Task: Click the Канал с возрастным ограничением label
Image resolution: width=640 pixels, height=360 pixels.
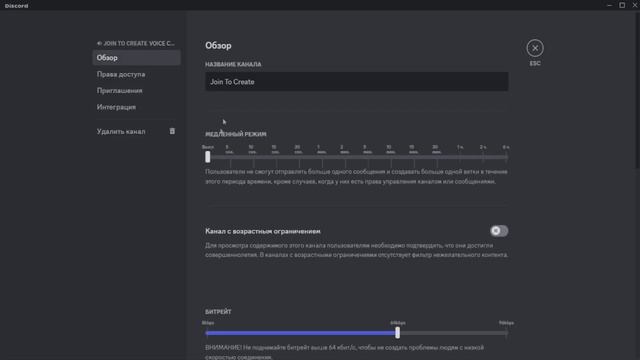Action: (262, 231)
